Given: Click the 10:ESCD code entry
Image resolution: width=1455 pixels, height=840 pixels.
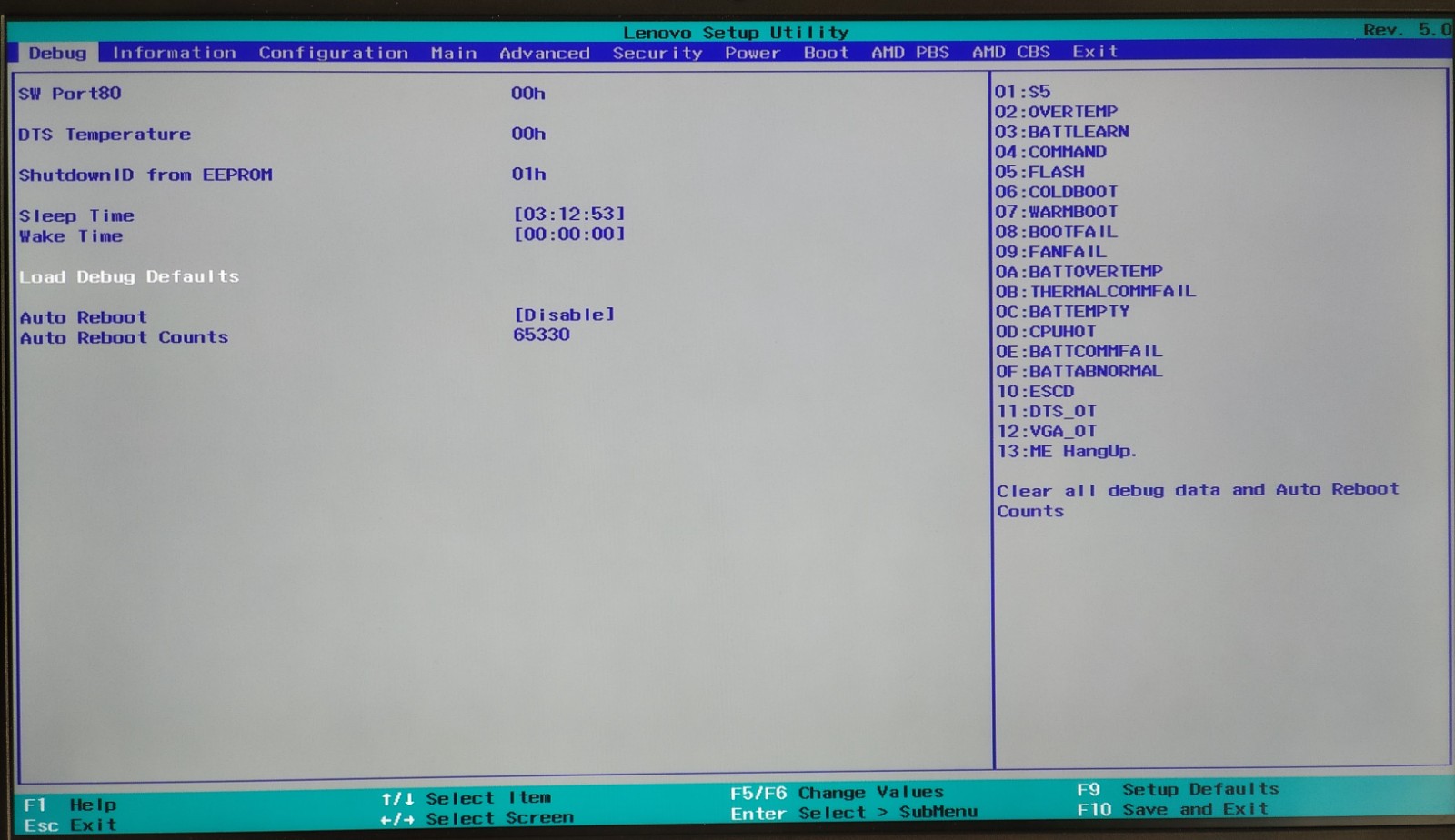Looking at the screenshot, I should 1035,392.
